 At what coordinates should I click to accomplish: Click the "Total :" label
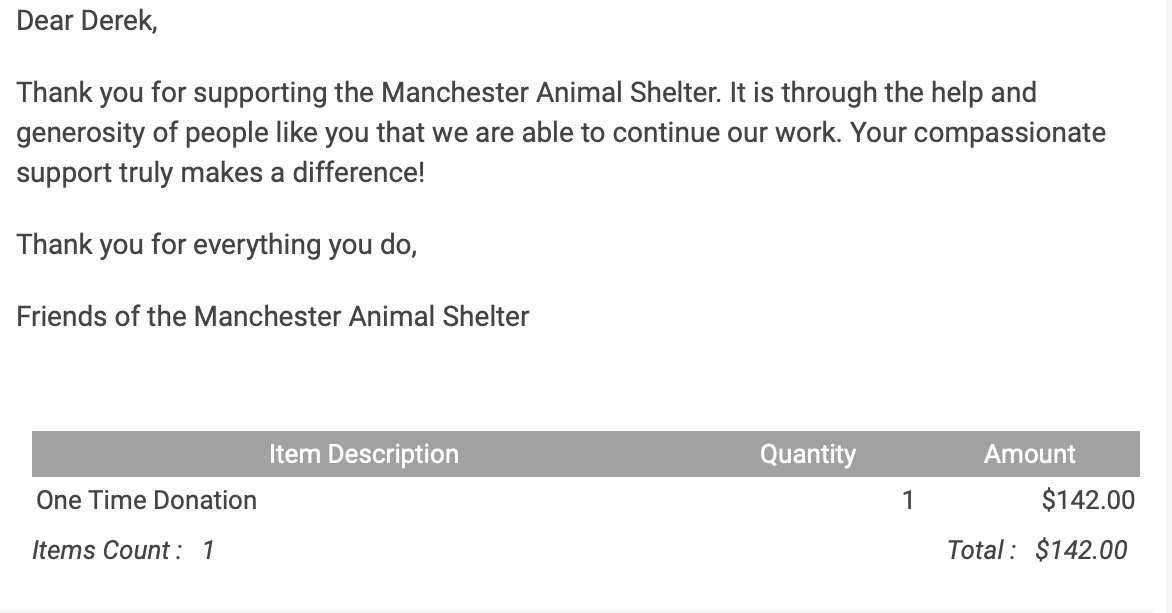point(981,550)
